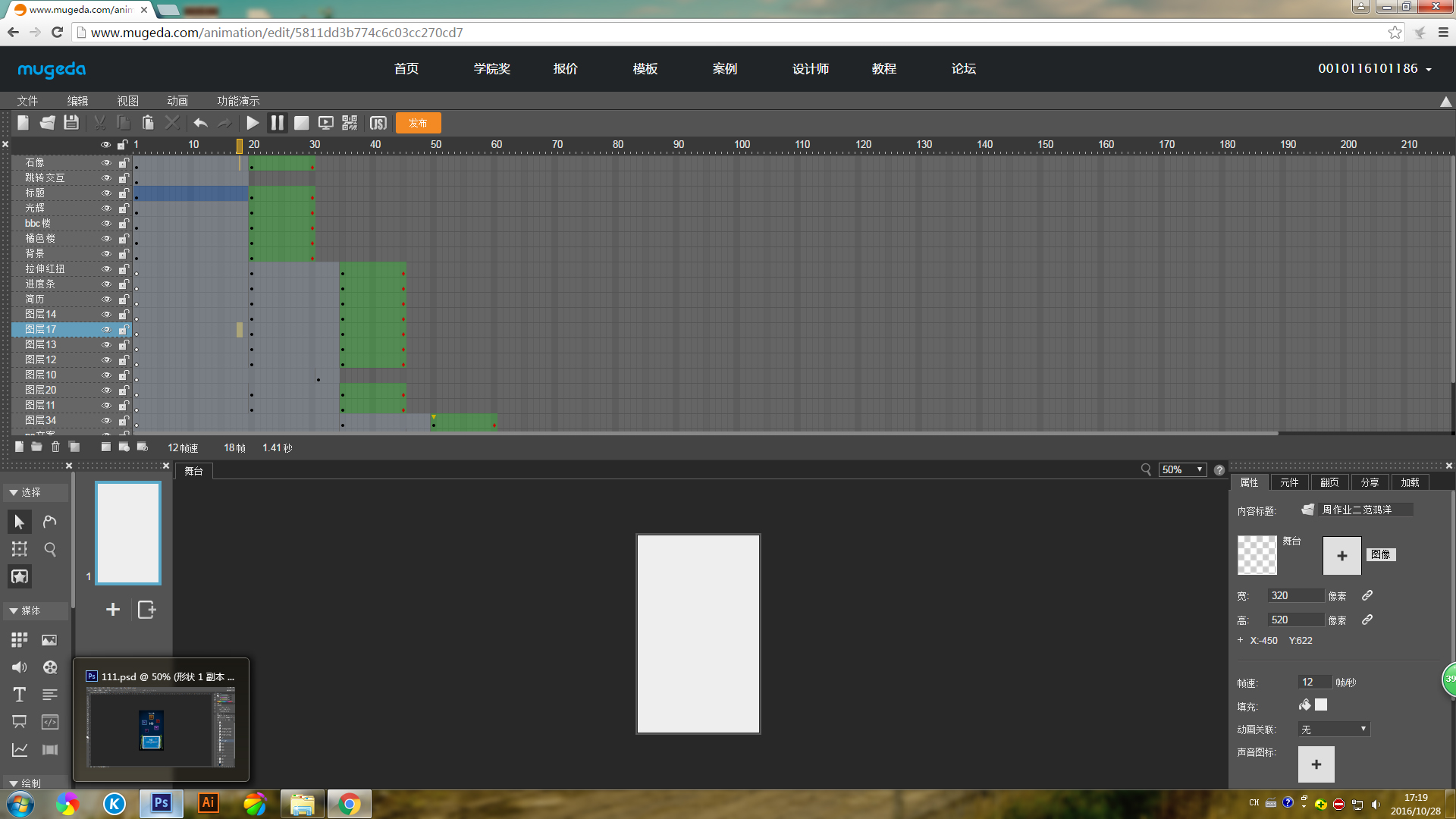Collapse the top navigation with the up triangle

(x=1445, y=102)
